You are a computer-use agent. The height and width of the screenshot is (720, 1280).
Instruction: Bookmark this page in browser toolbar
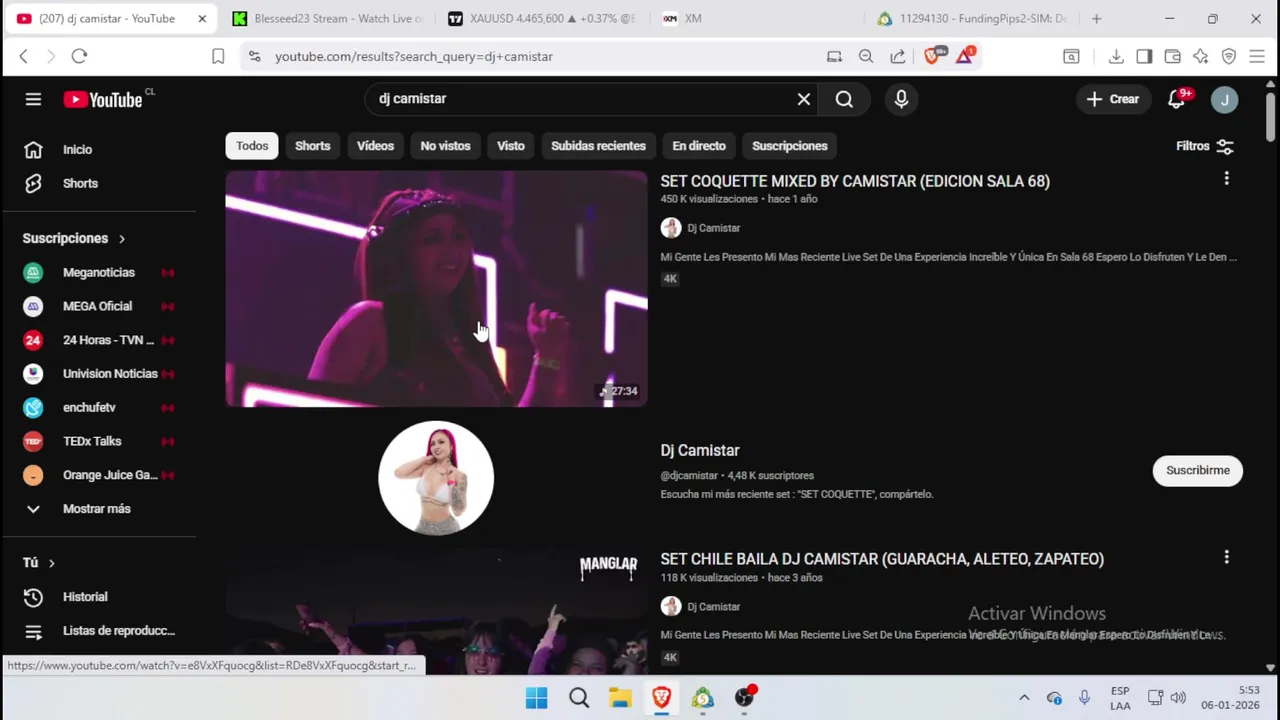(218, 56)
